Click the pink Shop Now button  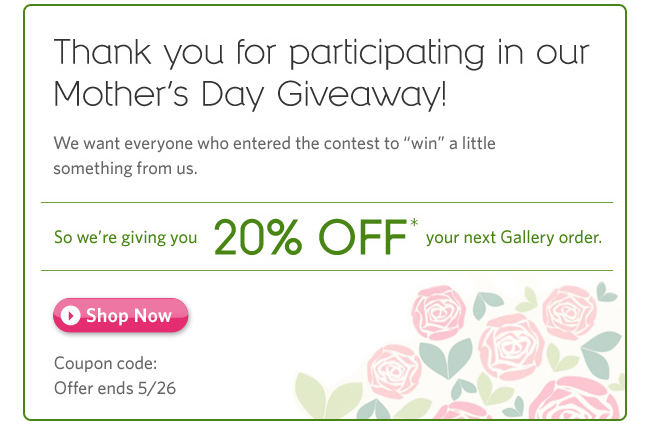[x=120, y=316]
